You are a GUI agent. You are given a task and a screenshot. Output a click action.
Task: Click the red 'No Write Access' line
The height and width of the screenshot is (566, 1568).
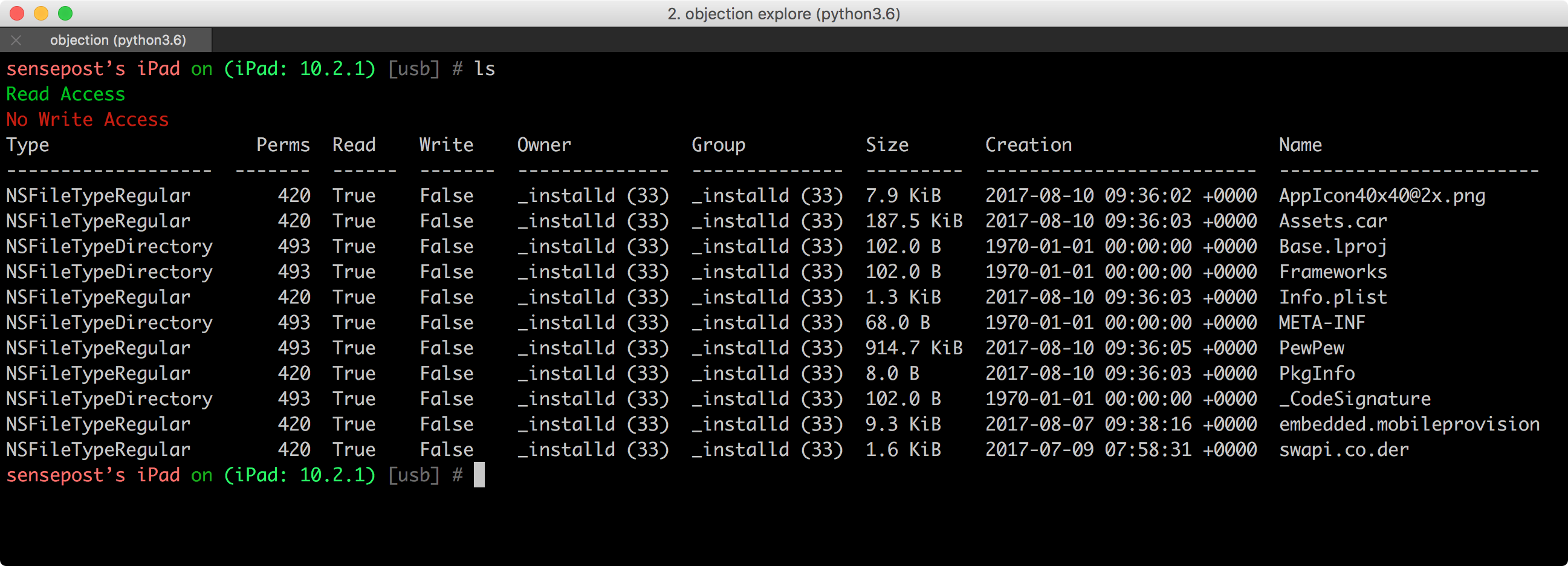(87, 120)
